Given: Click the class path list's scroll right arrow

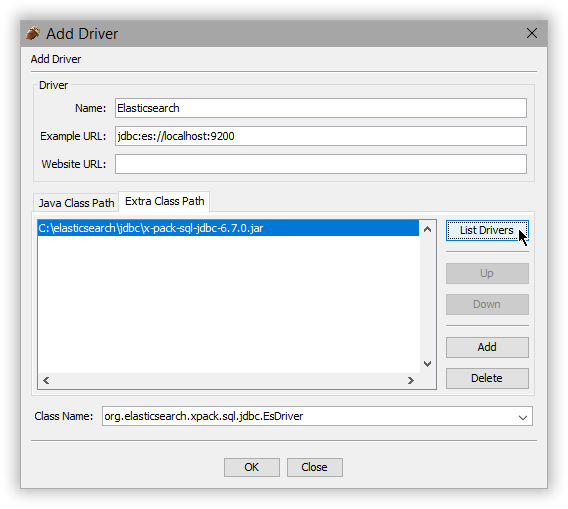Looking at the screenshot, I should pos(410,380).
